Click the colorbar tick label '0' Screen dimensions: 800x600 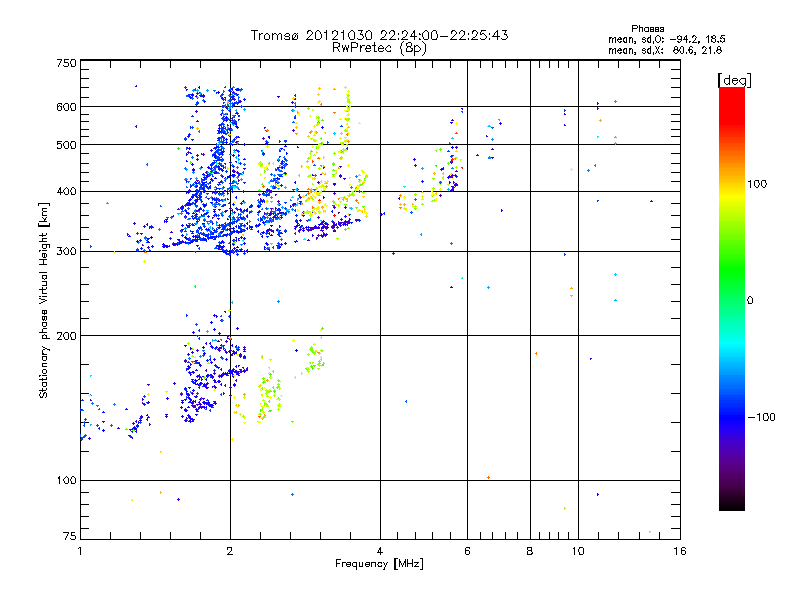(x=750, y=301)
